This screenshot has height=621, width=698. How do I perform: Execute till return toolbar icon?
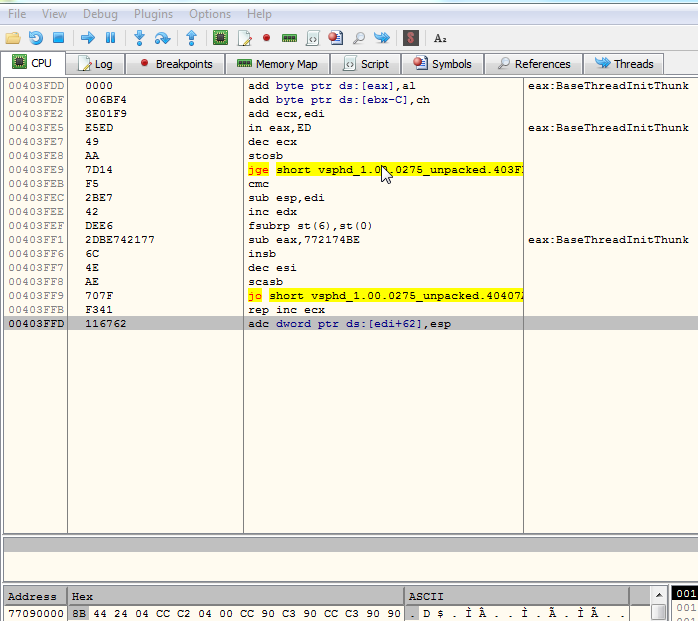click(192, 38)
